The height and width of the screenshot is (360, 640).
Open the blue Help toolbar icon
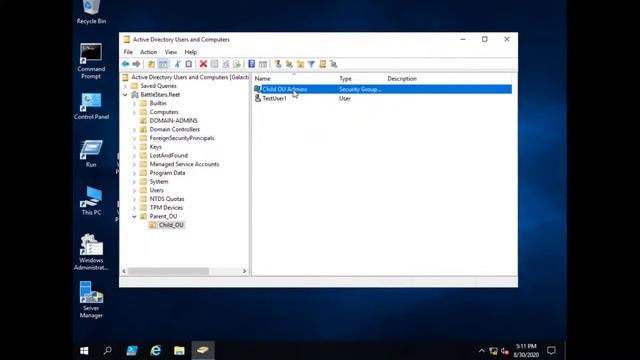[x=251, y=64]
